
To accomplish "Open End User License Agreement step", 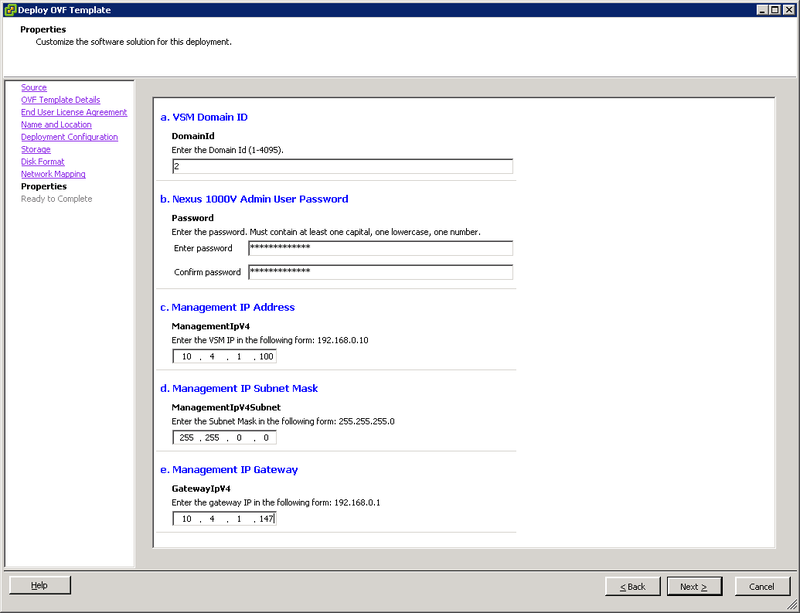I will (74, 112).
